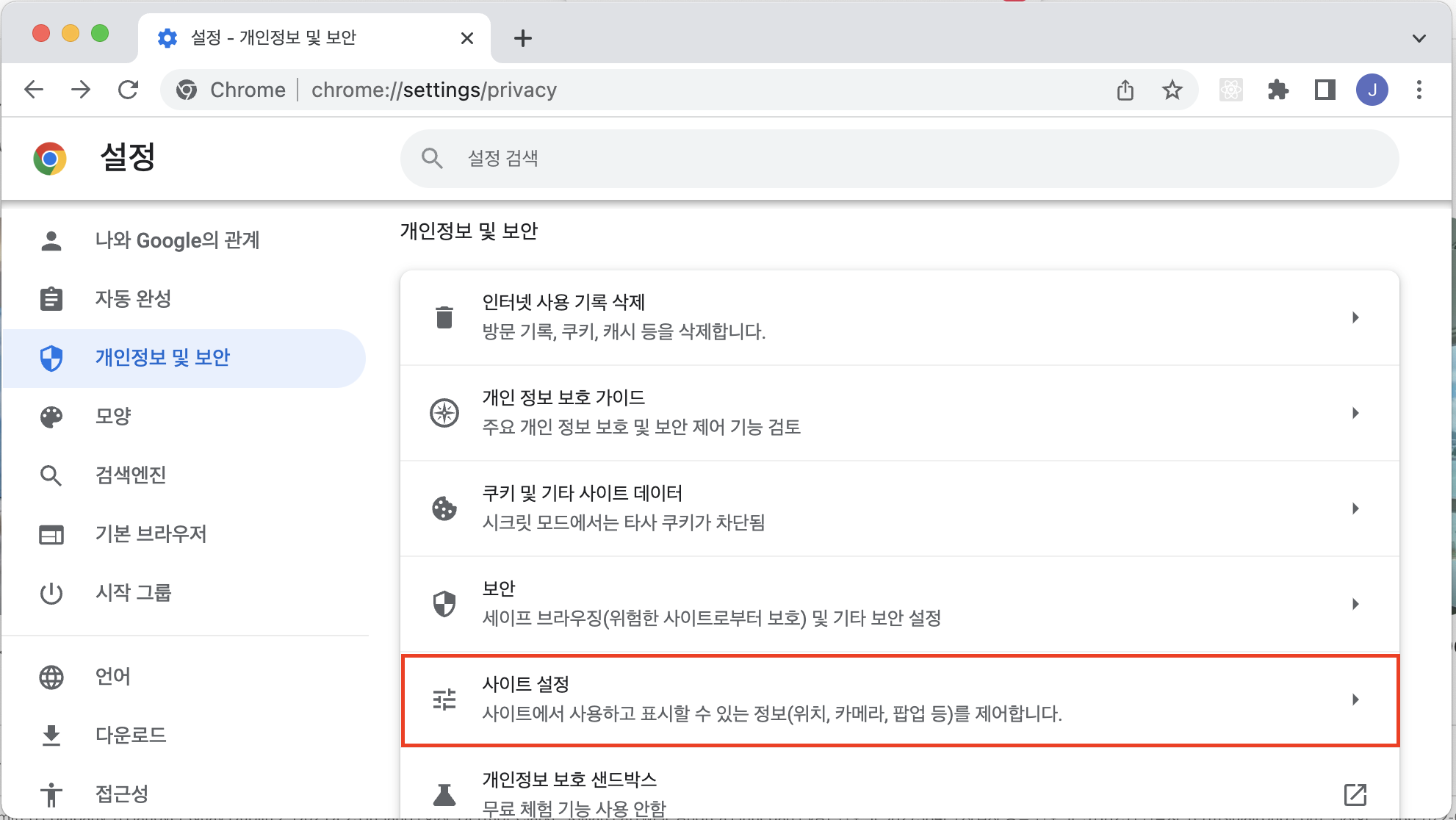The width and height of the screenshot is (1456, 820).
Task: Select 자동 완성 in sidebar
Action: [133, 299]
